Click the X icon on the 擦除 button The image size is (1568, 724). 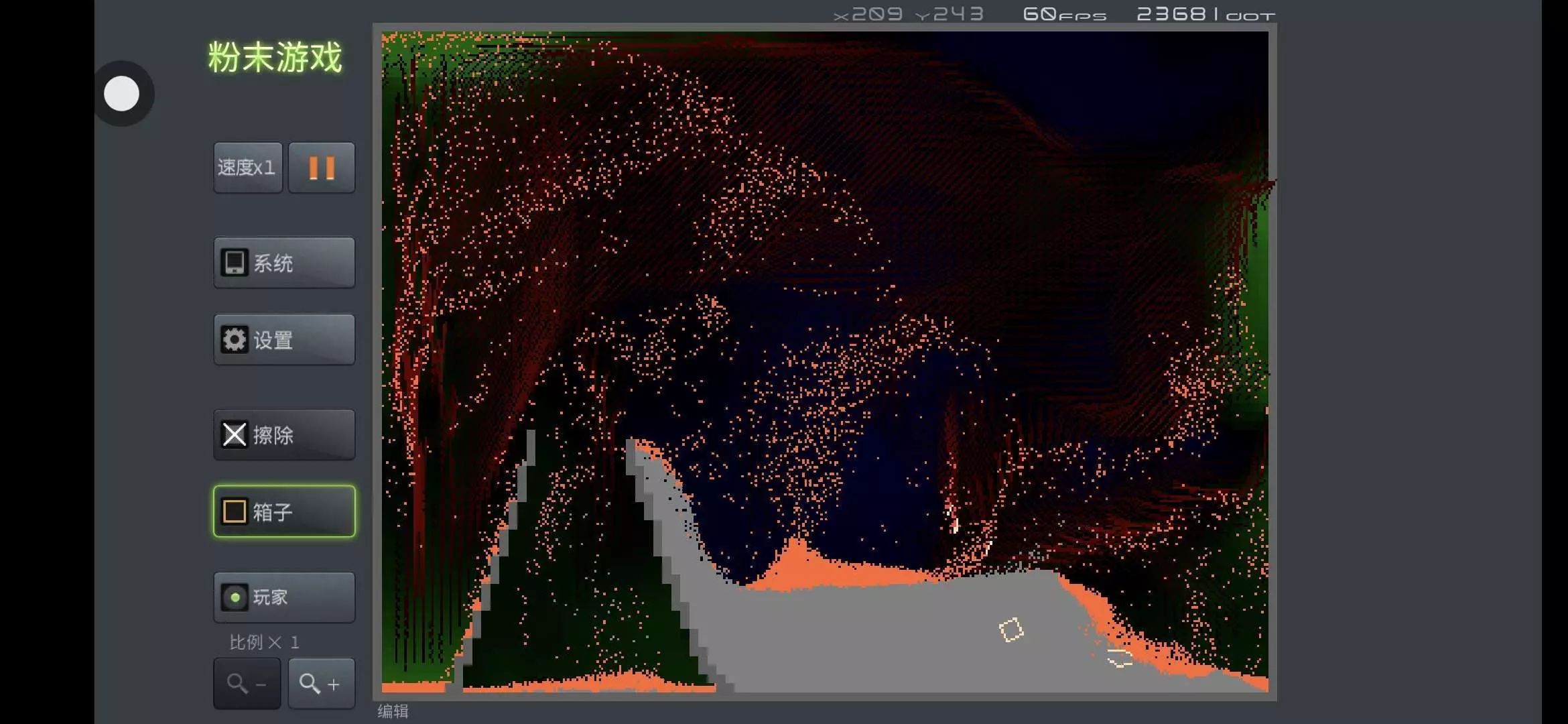click(x=235, y=435)
